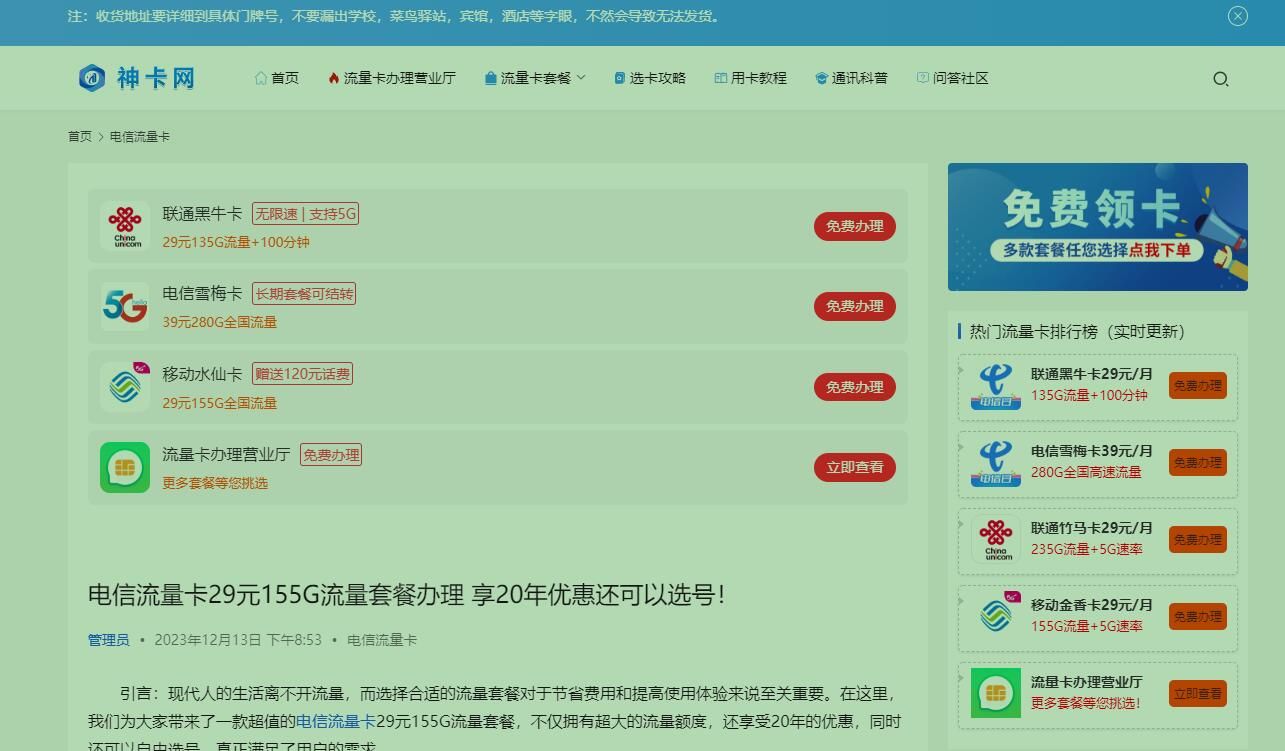Open 流量卡办理营业厅 in the navigation menu
1285x751 pixels.
pyautogui.click(x=392, y=78)
